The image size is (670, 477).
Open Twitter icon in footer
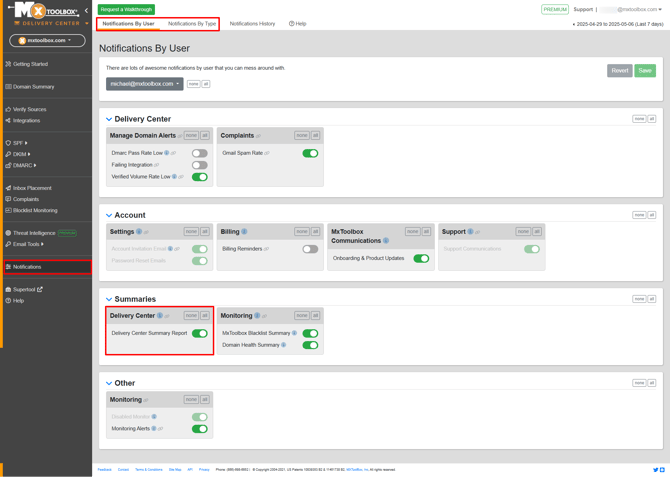pos(655,470)
